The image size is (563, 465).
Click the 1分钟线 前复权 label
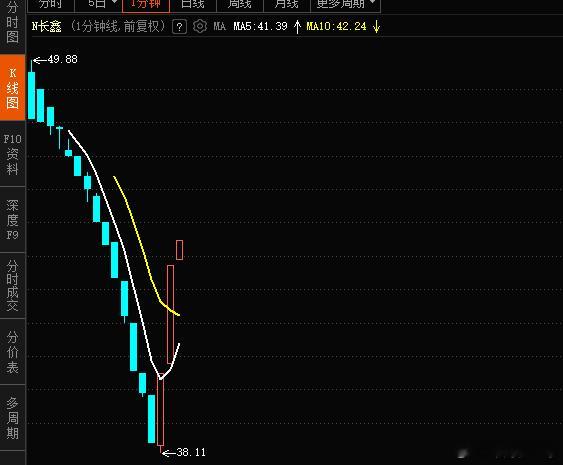pyautogui.click(x=117, y=26)
